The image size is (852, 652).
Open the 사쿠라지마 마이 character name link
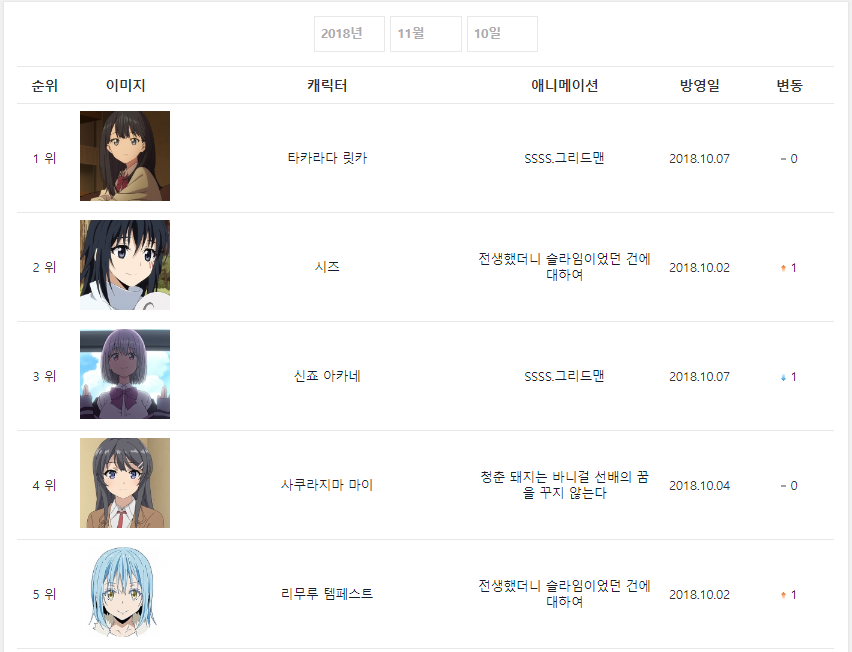click(x=327, y=485)
